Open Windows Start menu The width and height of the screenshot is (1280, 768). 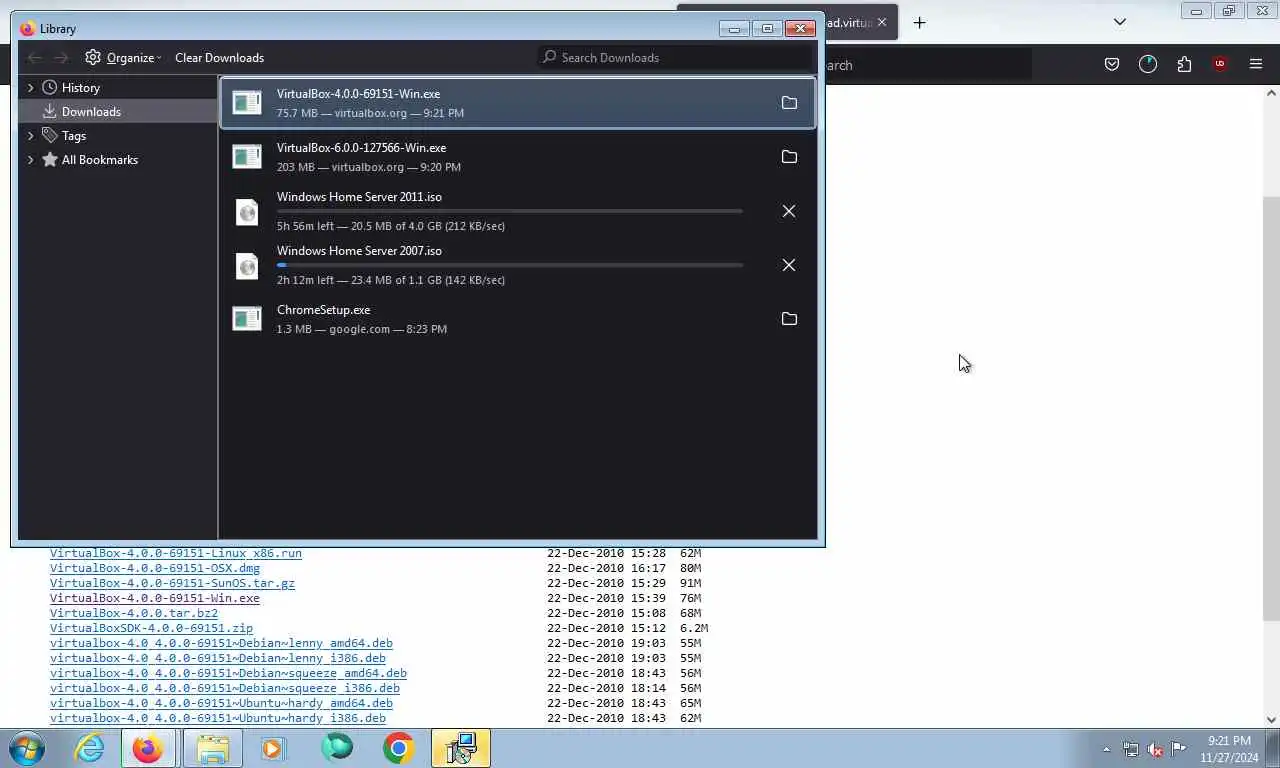click(27, 748)
